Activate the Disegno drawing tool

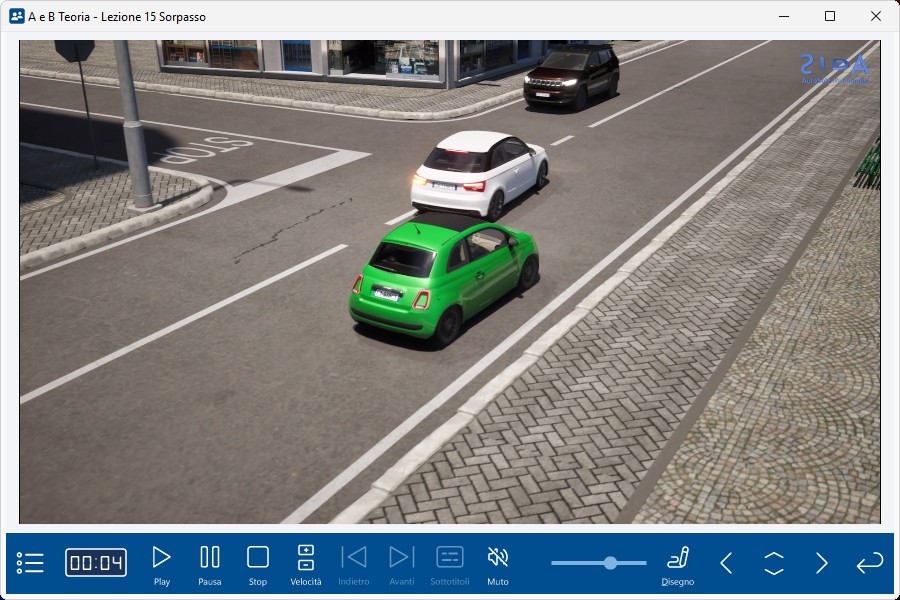pyautogui.click(x=678, y=563)
